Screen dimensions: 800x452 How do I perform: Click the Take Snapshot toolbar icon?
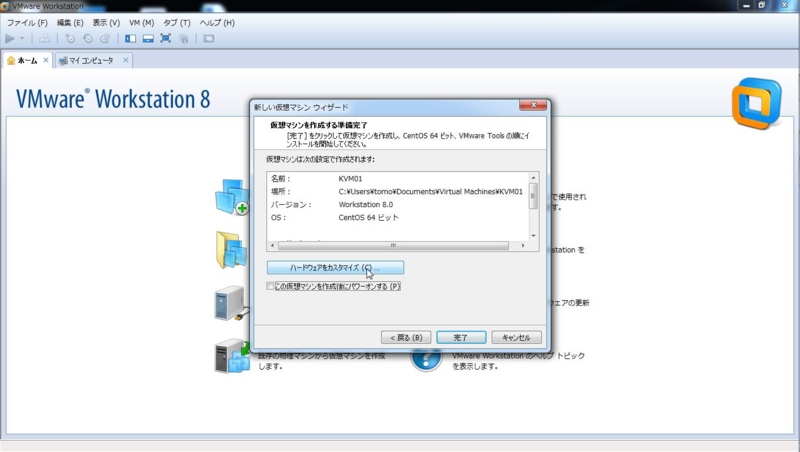tap(70, 38)
